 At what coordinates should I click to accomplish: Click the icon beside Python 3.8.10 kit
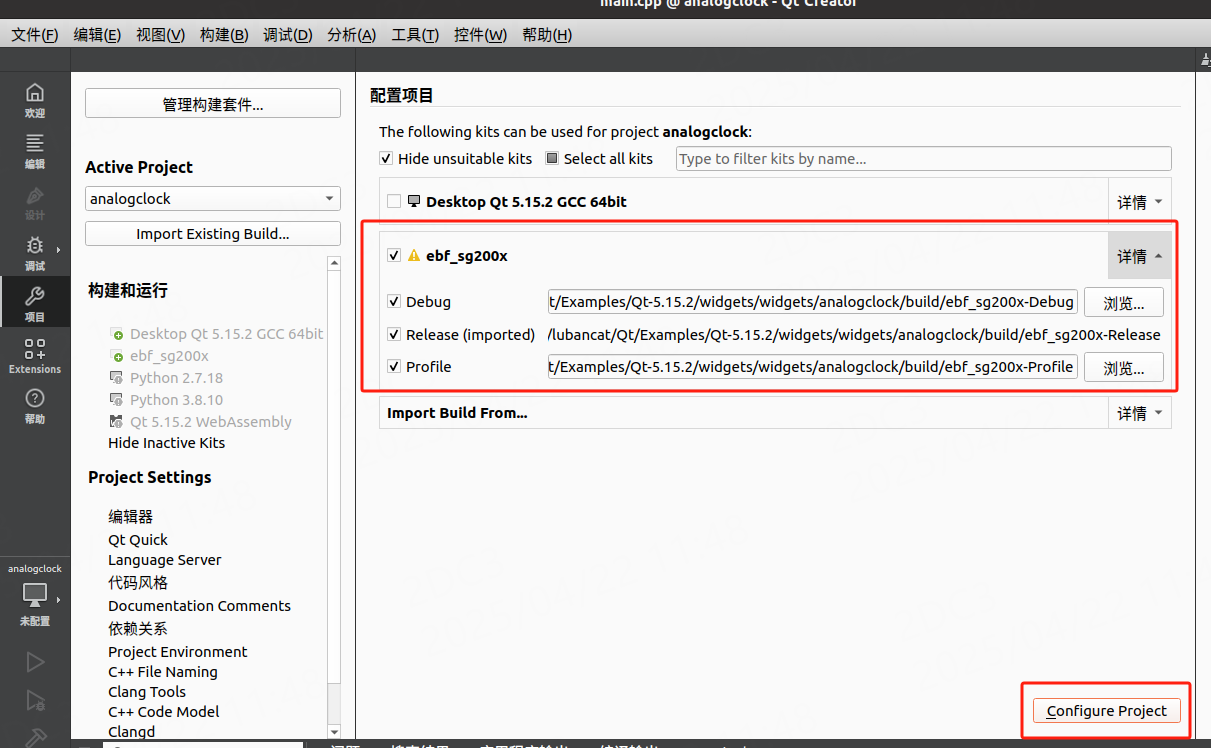point(118,400)
